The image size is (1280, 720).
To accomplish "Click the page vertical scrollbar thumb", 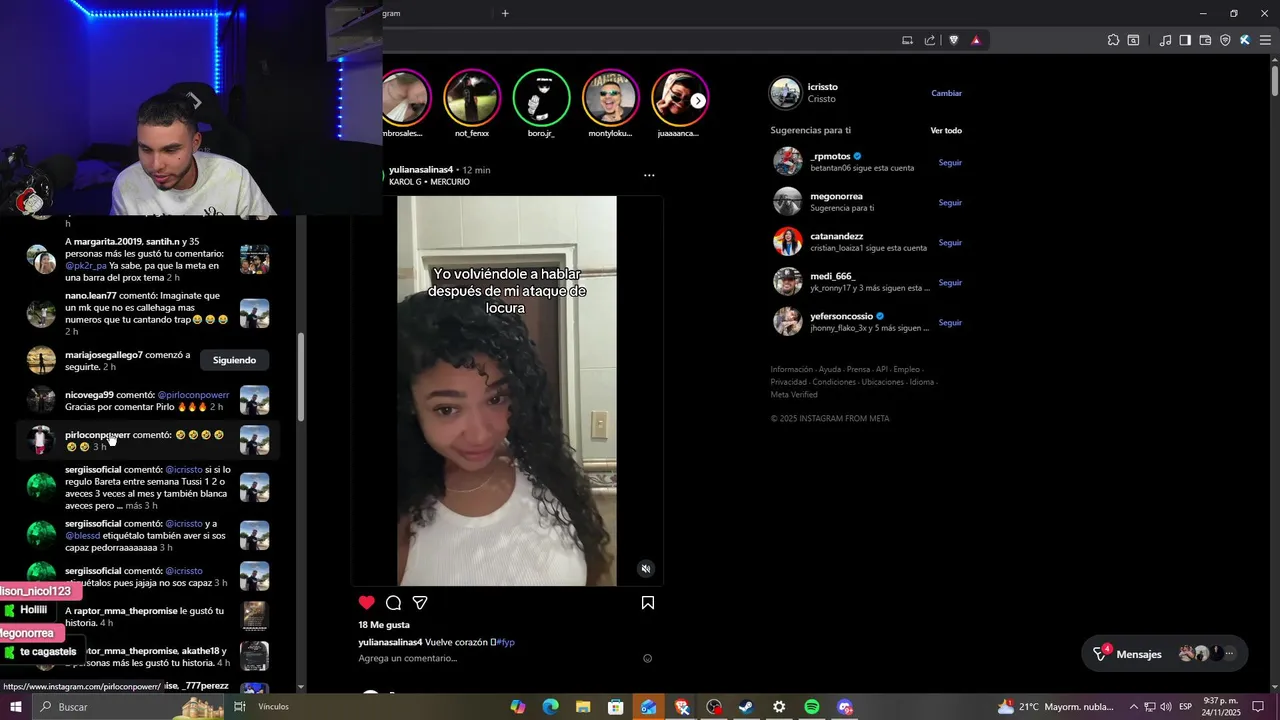I will [1275, 80].
